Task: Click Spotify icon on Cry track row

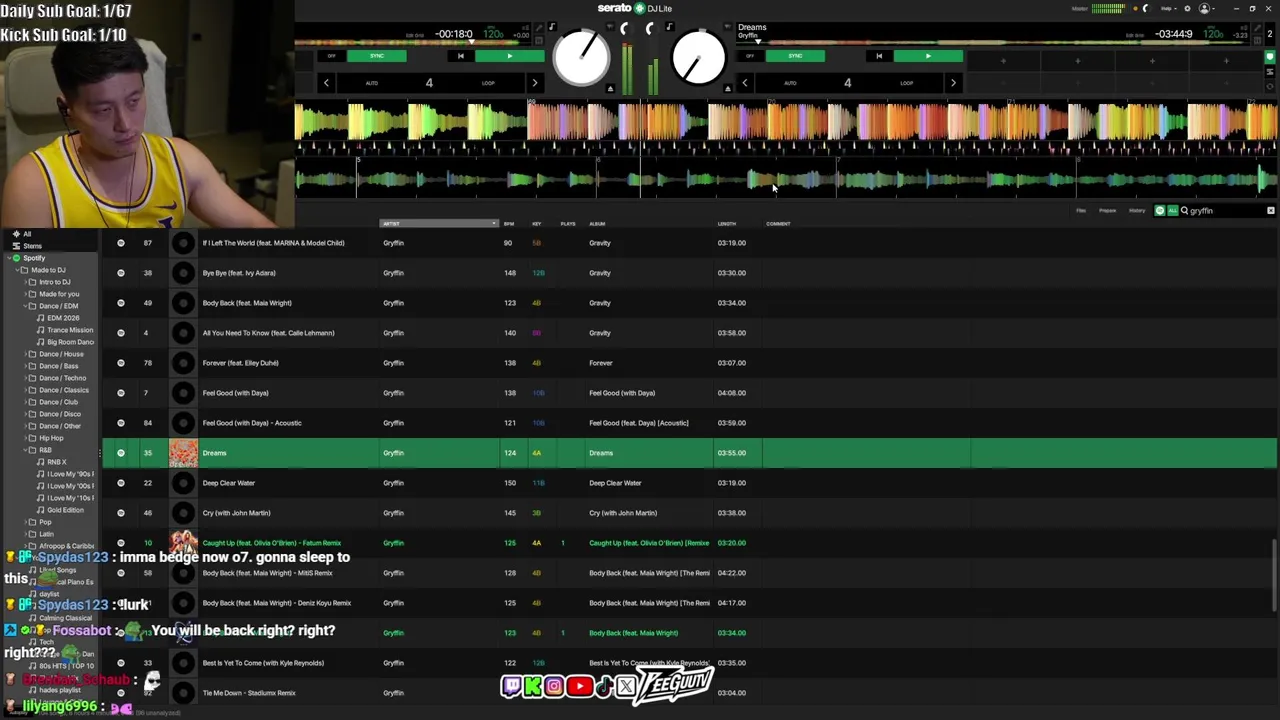Action: click(x=121, y=513)
